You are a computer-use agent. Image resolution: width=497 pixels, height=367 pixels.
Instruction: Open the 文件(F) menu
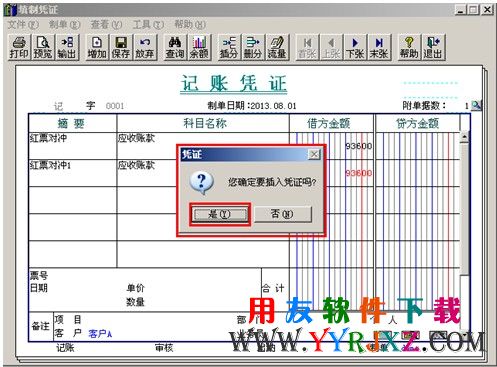pyautogui.click(x=23, y=24)
